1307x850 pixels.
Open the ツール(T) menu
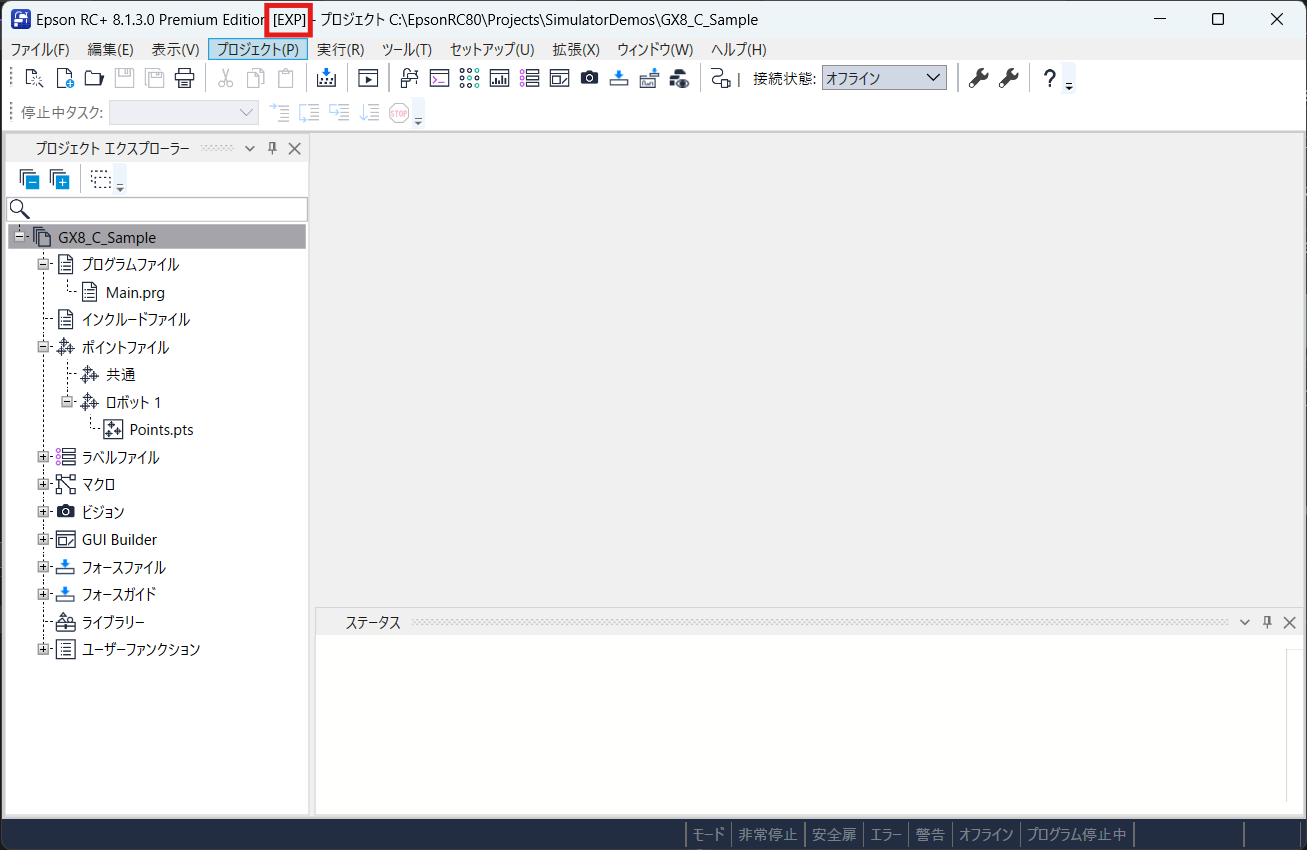tap(406, 49)
